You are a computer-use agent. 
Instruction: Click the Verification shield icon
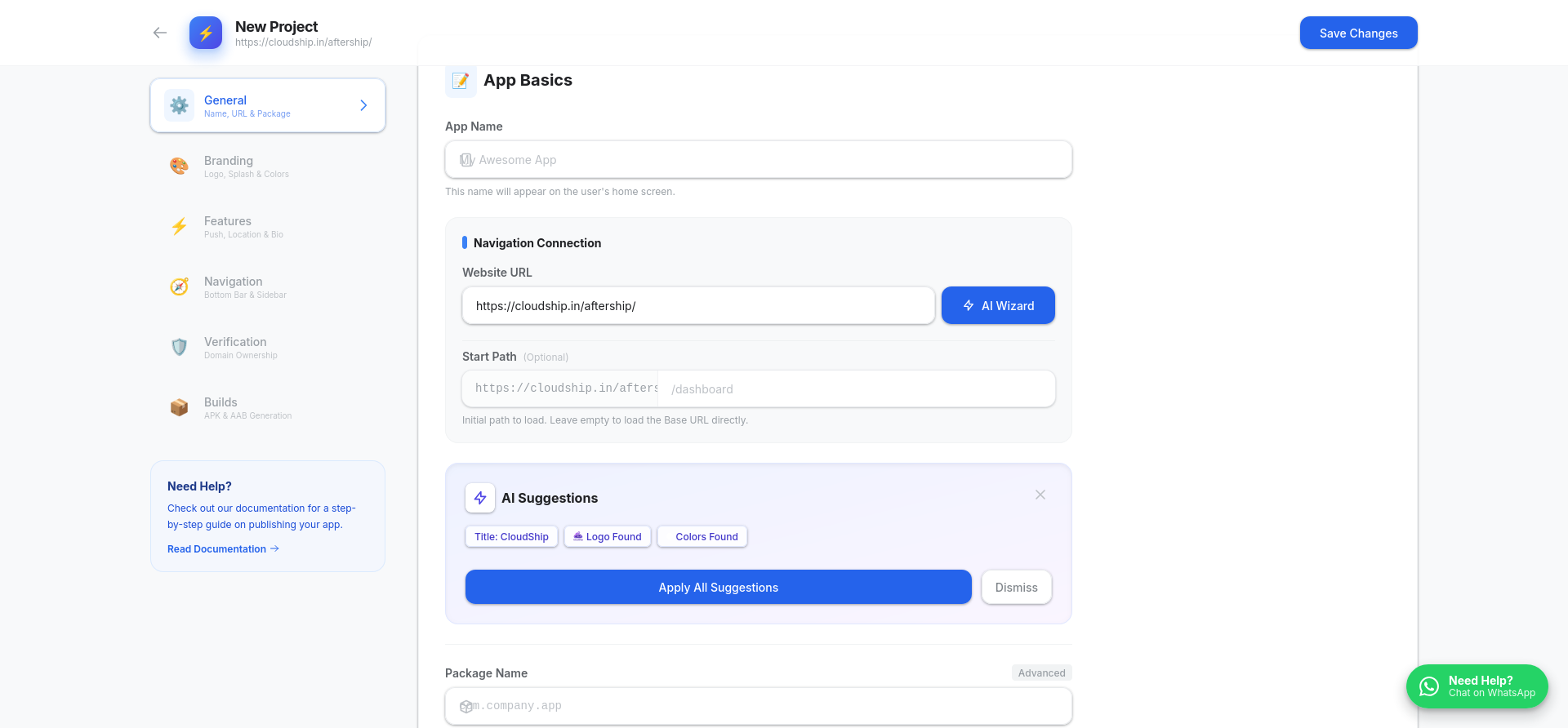tap(179, 347)
